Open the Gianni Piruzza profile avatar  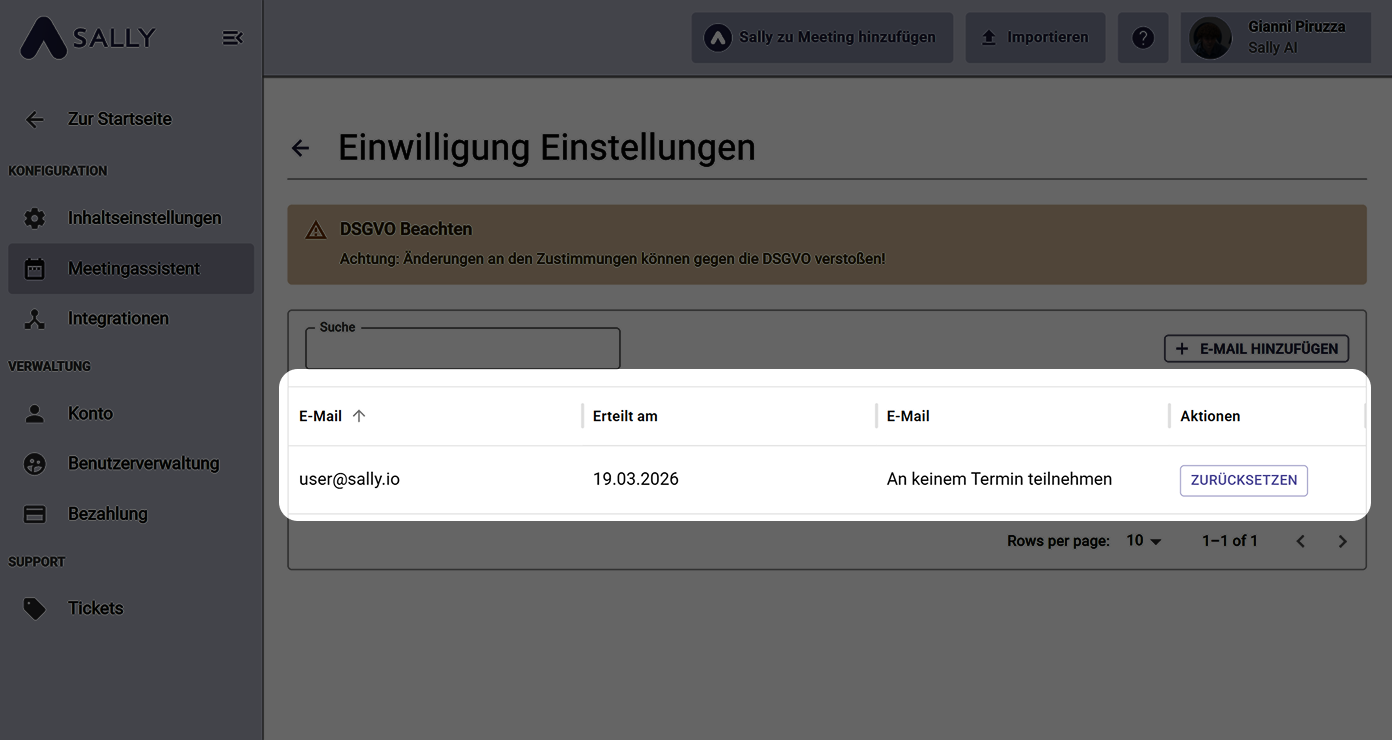[x=1210, y=38]
